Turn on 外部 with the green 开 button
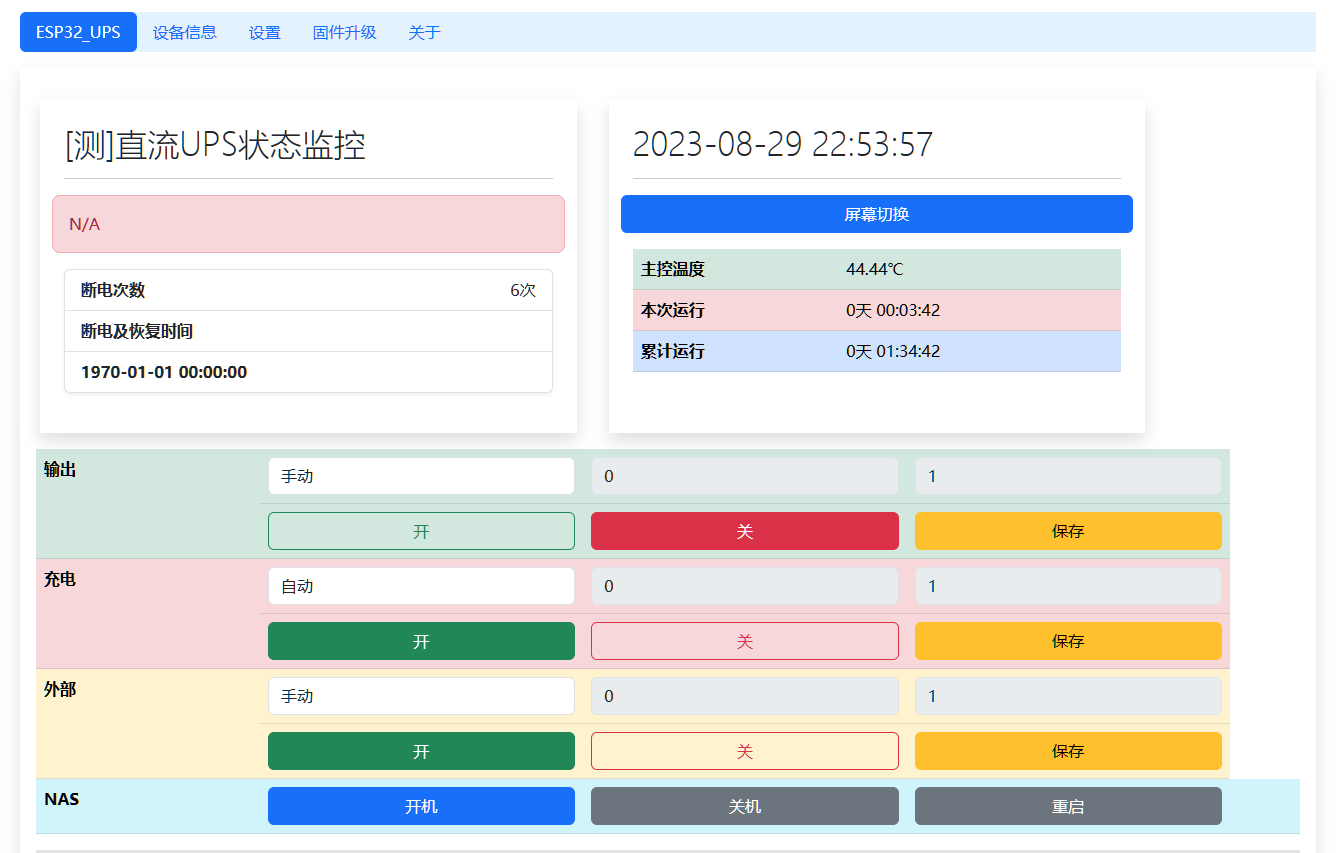The height and width of the screenshot is (853, 1344). click(421, 751)
